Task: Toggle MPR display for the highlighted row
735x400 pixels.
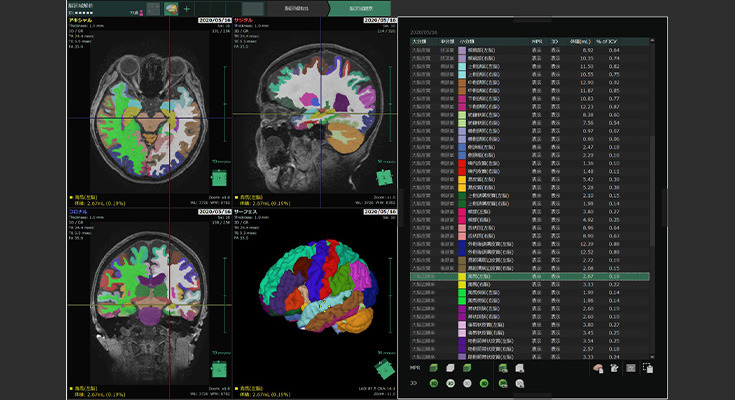Action: coord(535,276)
